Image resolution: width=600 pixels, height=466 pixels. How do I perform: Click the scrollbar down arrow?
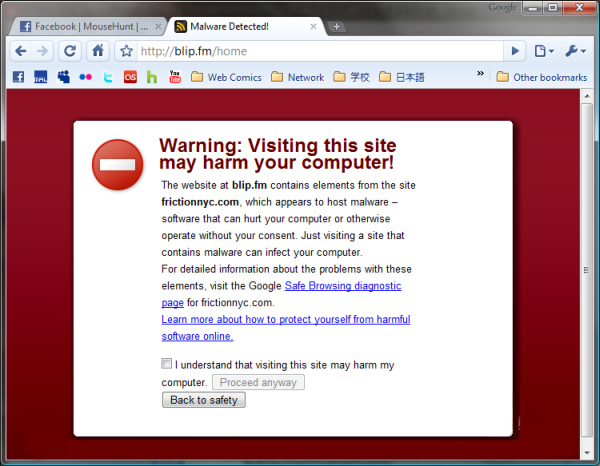587,453
